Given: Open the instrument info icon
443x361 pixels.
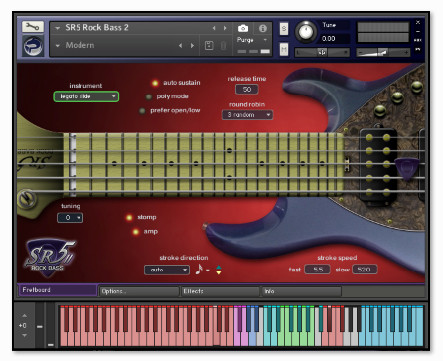Looking at the screenshot, I should [x=263, y=28].
